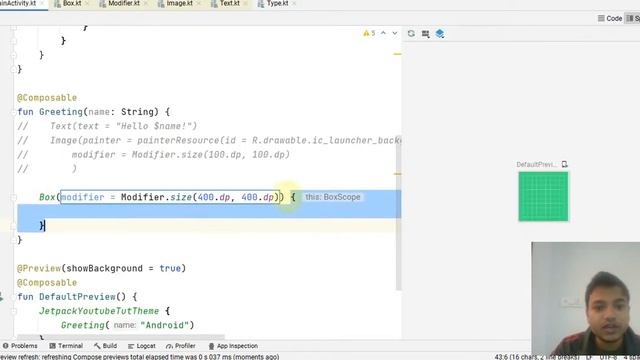The image size is (640, 360).
Task: Open the preview layers dropdown icon
Action: tap(440, 33)
